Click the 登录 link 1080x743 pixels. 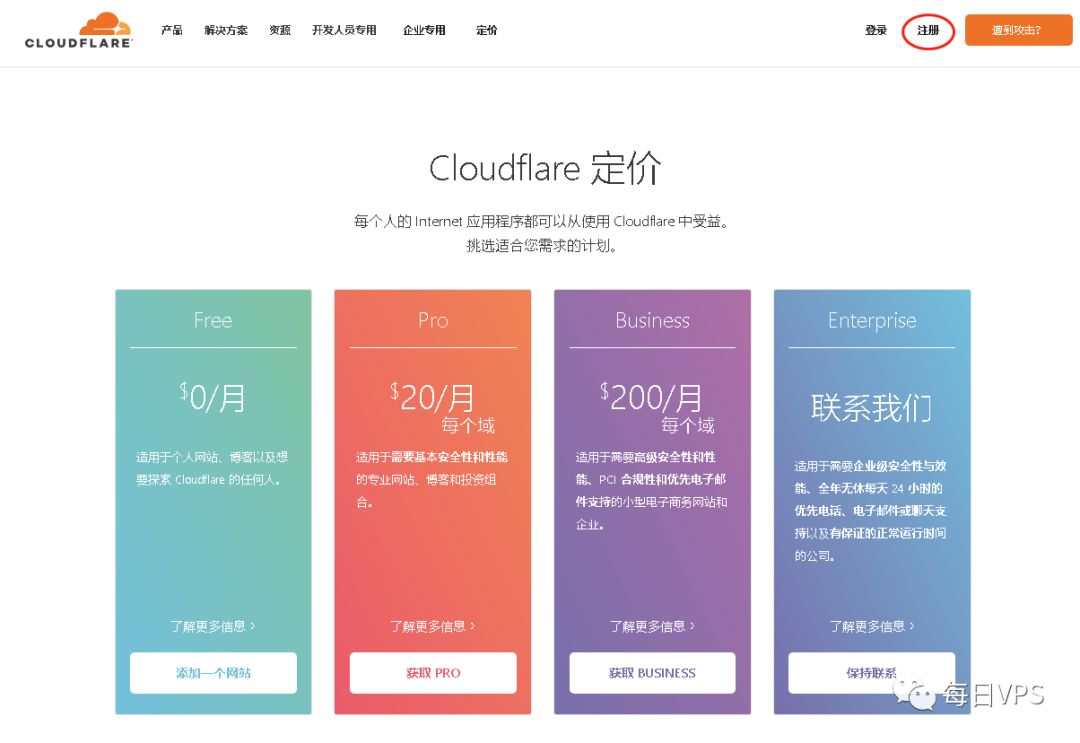coord(876,31)
